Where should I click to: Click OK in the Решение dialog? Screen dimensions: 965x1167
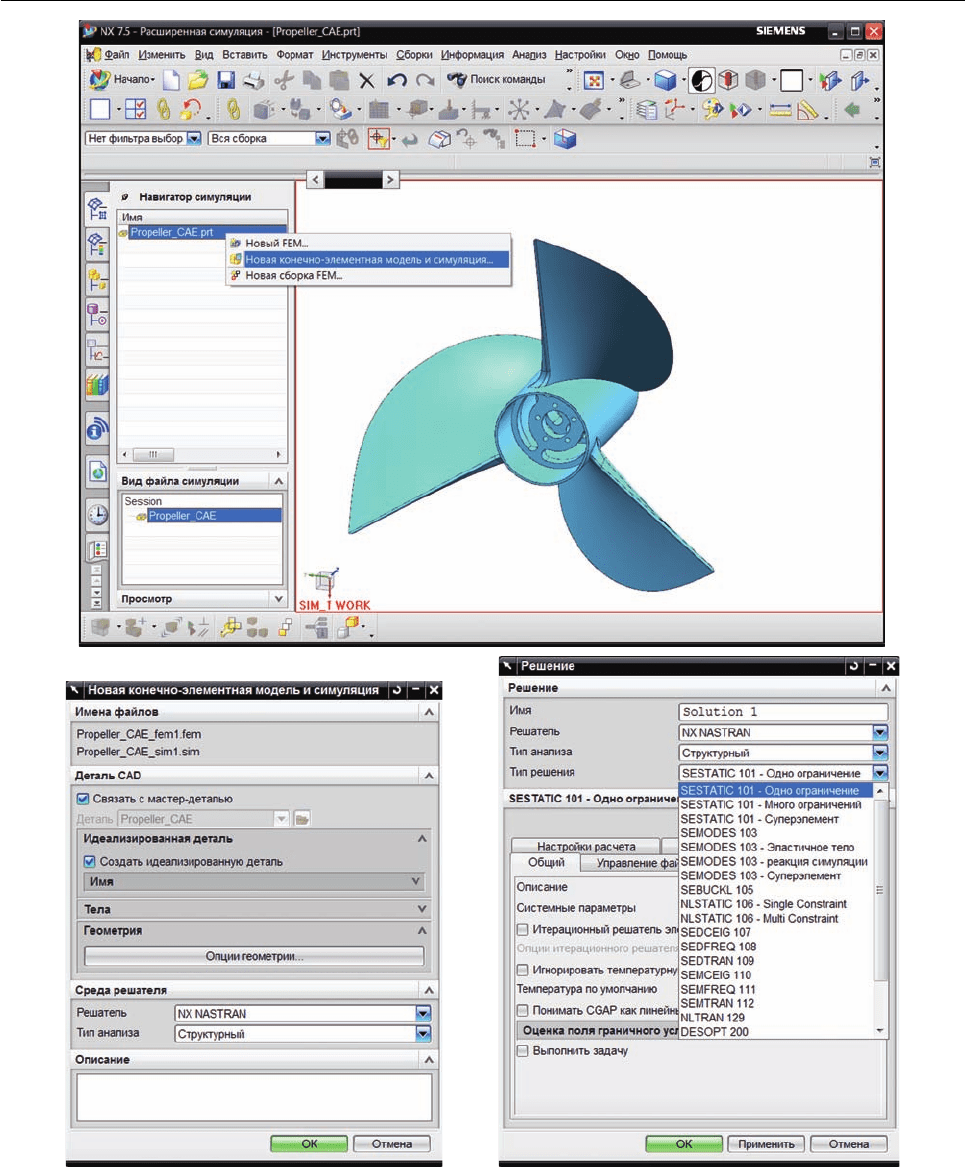[x=684, y=1144]
